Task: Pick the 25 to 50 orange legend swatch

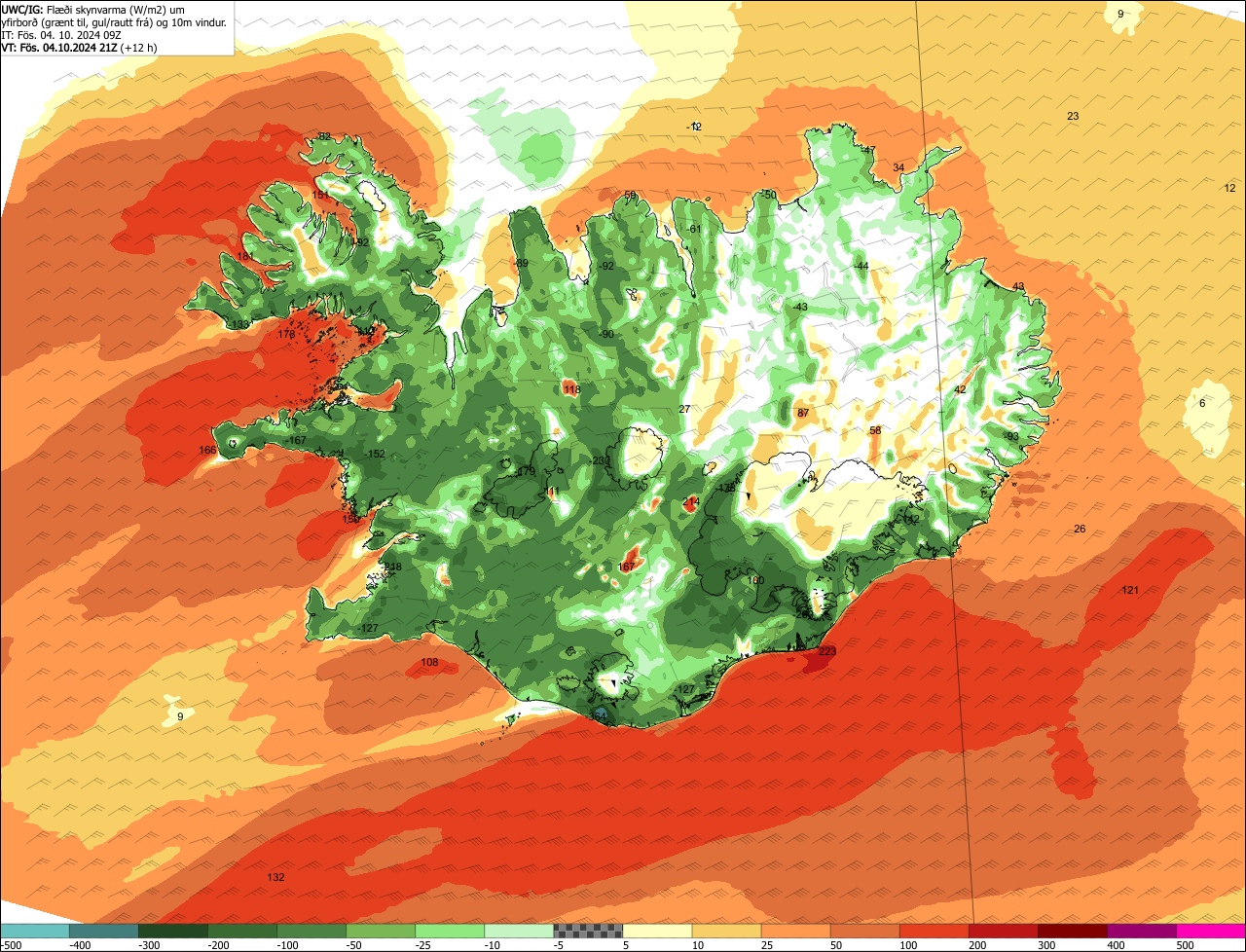Action: [x=795, y=931]
